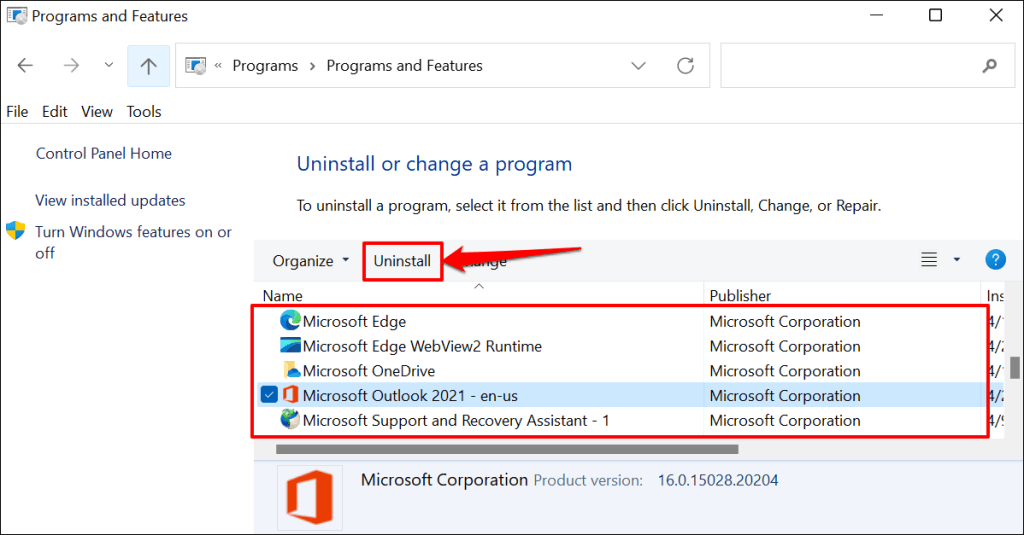Click the Microsoft Edge program icon
Image resolution: width=1024 pixels, height=535 pixels.
tap(290, 321)
